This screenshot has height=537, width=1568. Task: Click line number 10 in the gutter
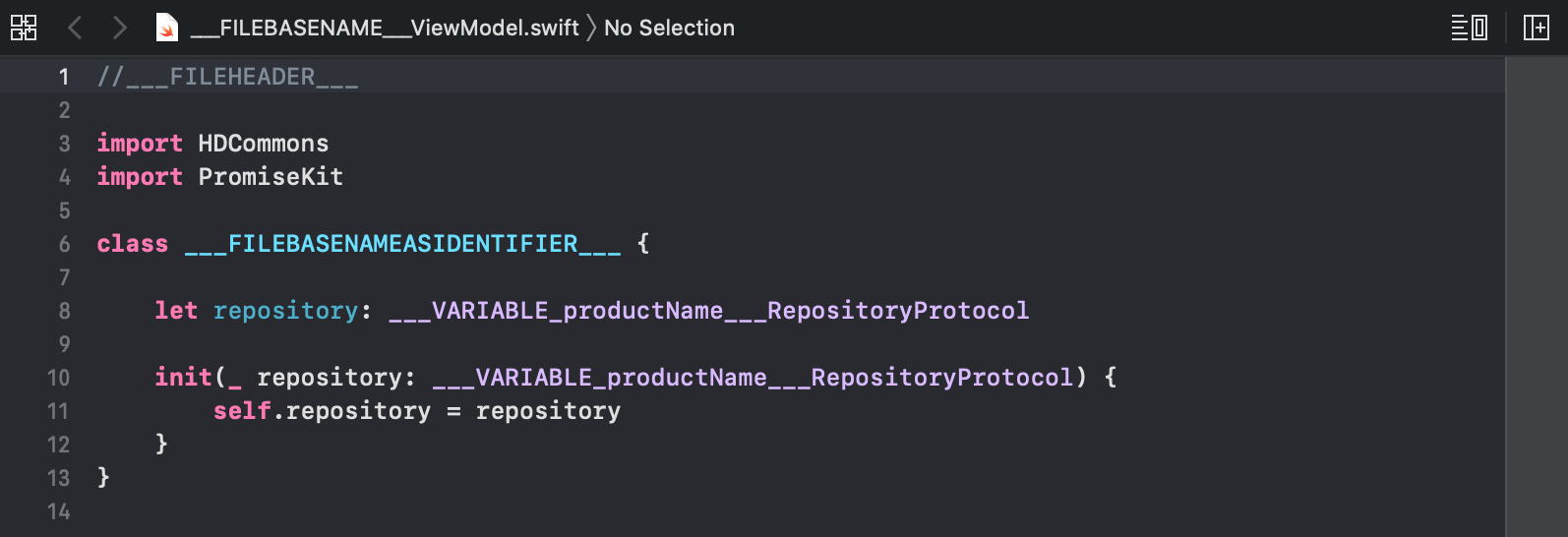tap(58, 378)
